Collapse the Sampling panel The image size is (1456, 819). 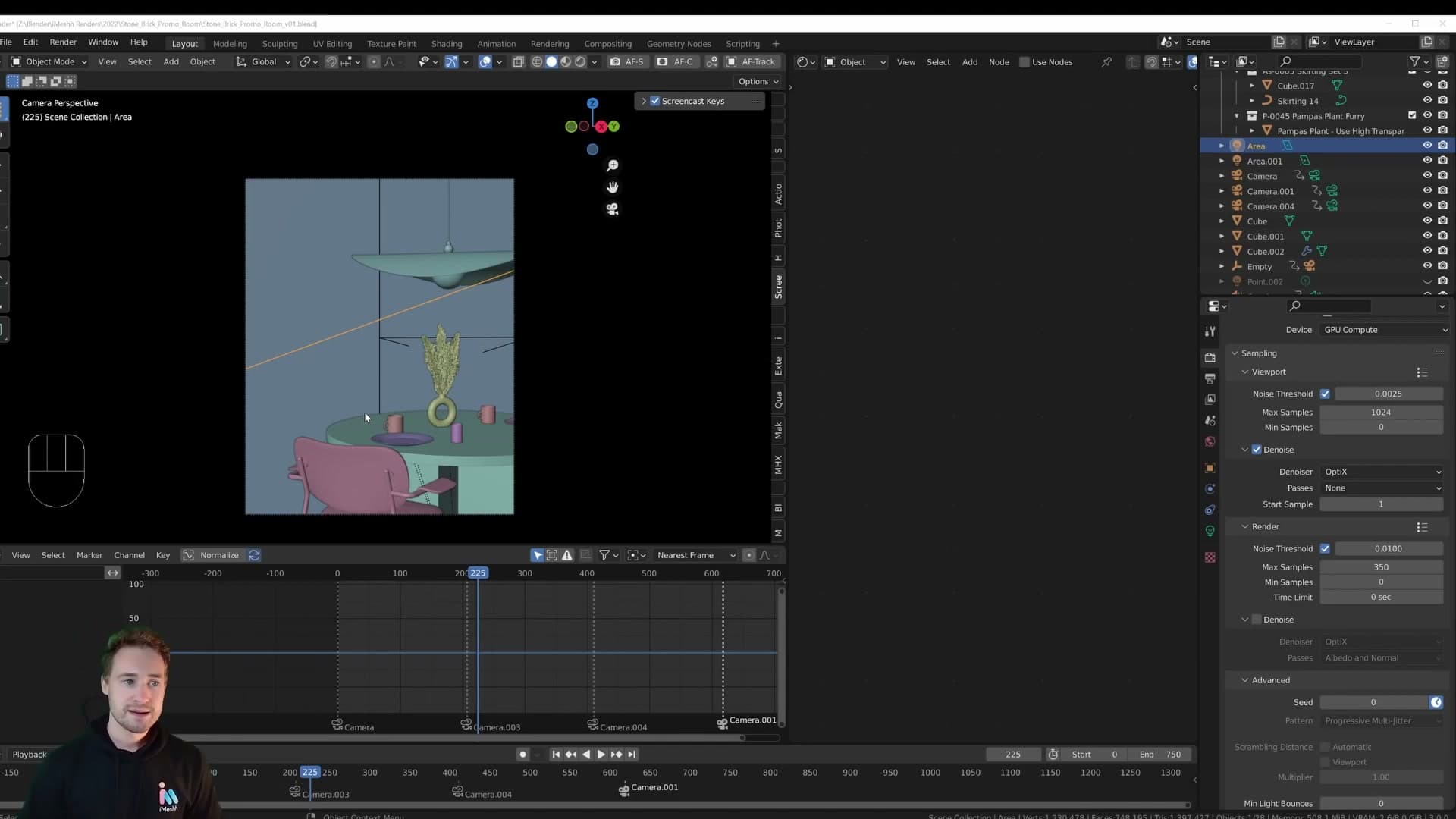pos(1259,353)
